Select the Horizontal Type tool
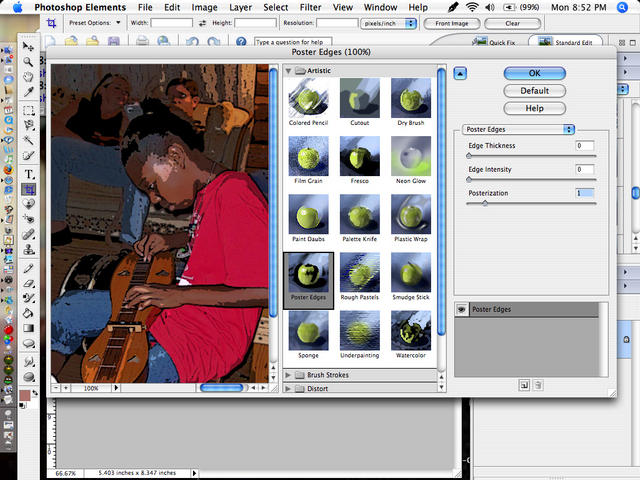The width and height of the screenshot is (640, 480). pos(29,174)
